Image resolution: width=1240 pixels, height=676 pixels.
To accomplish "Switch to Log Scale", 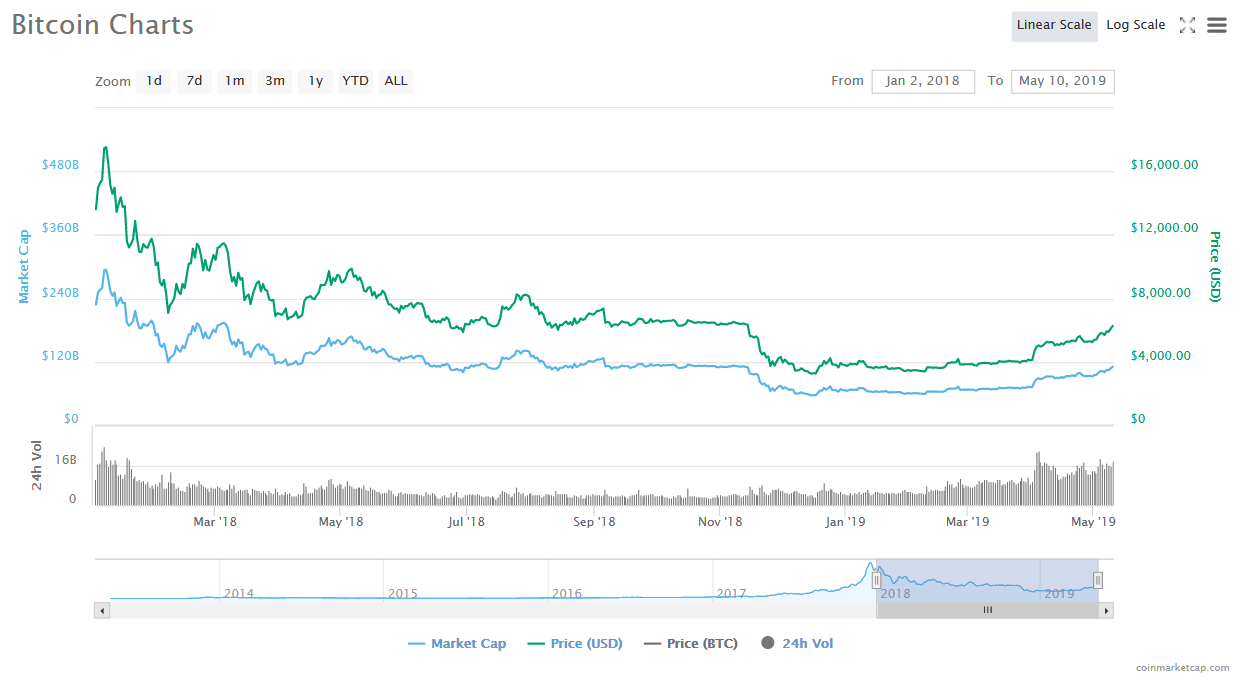I will [1136, 26].
